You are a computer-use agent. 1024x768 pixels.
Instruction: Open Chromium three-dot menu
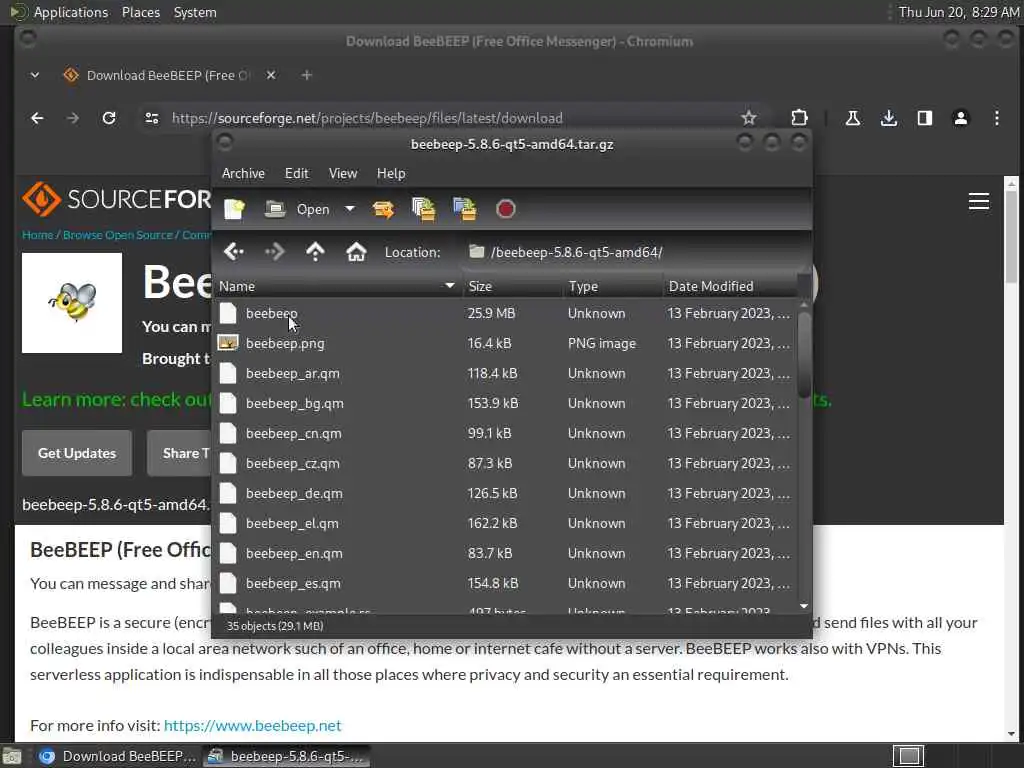[997, 118]
